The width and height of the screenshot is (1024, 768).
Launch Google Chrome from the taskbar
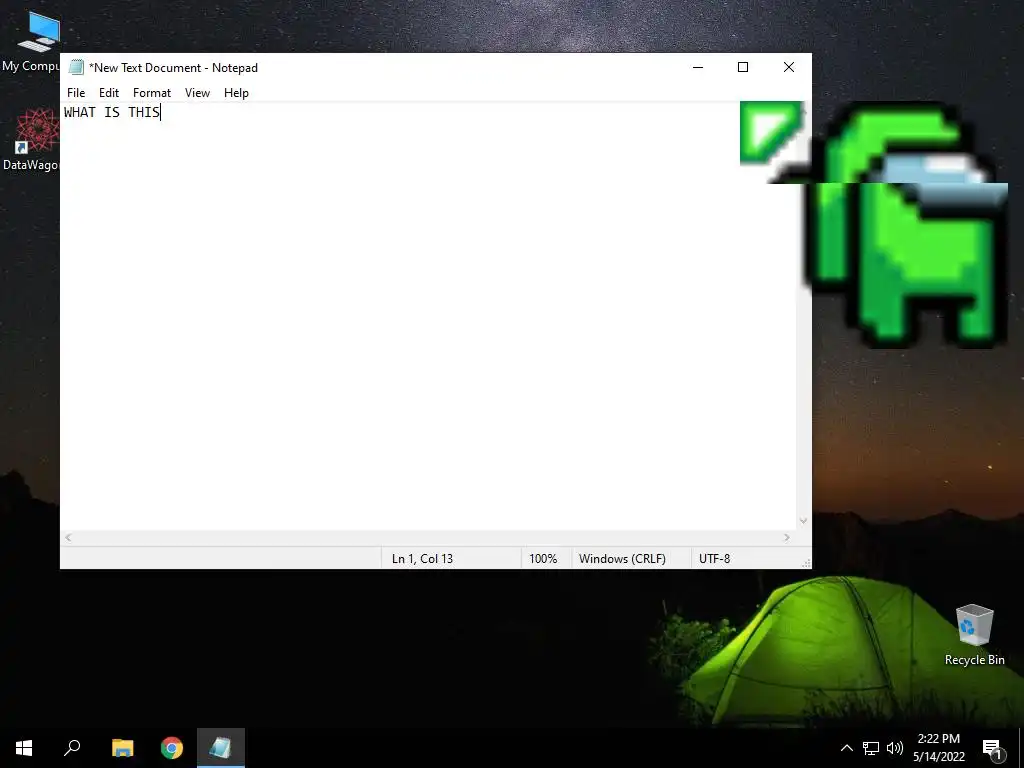(172, 748)
